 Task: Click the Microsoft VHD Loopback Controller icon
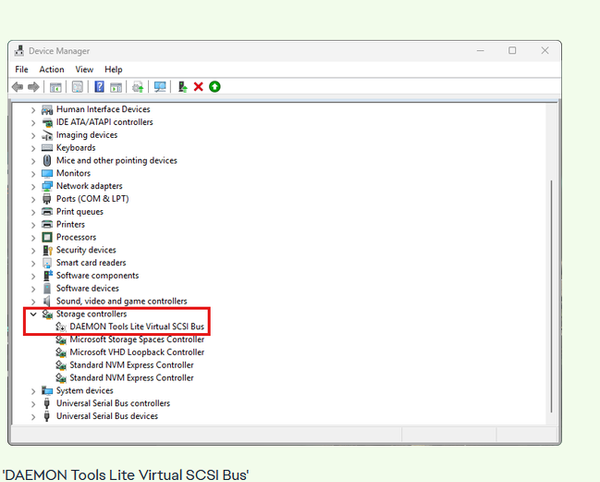coord(61,352)
